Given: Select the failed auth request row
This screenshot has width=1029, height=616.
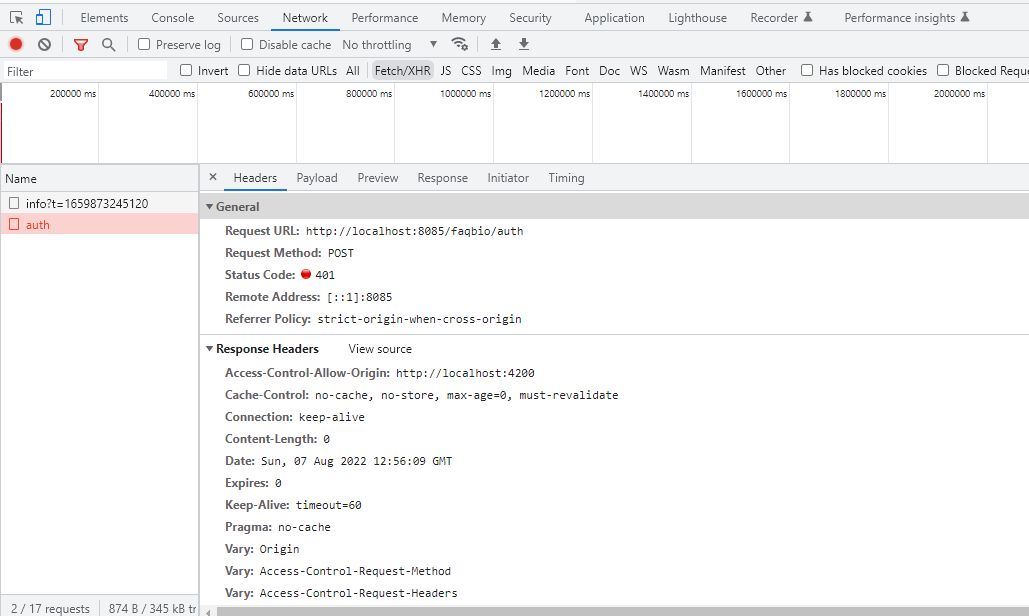Looking at the screenshot, I should coord(99,224).
